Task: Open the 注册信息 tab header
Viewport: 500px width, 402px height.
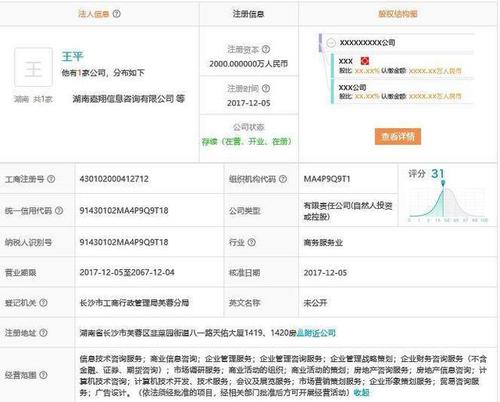Action: (249, 14)
